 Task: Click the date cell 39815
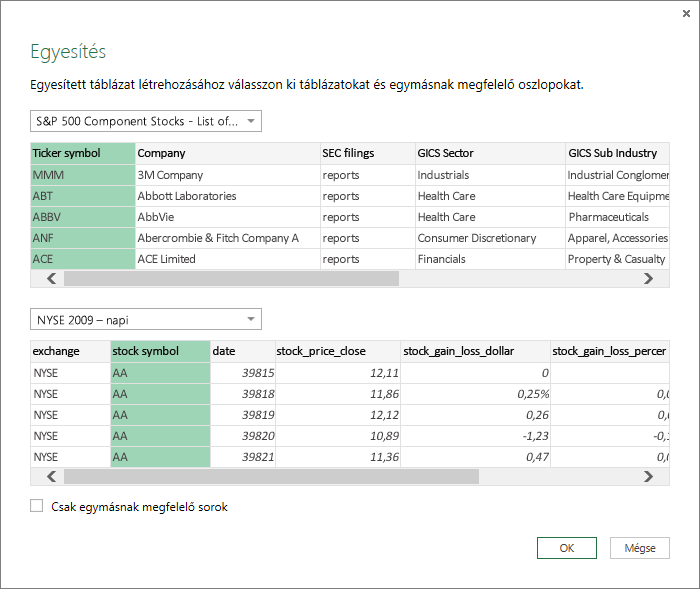[x=243, y=373]
